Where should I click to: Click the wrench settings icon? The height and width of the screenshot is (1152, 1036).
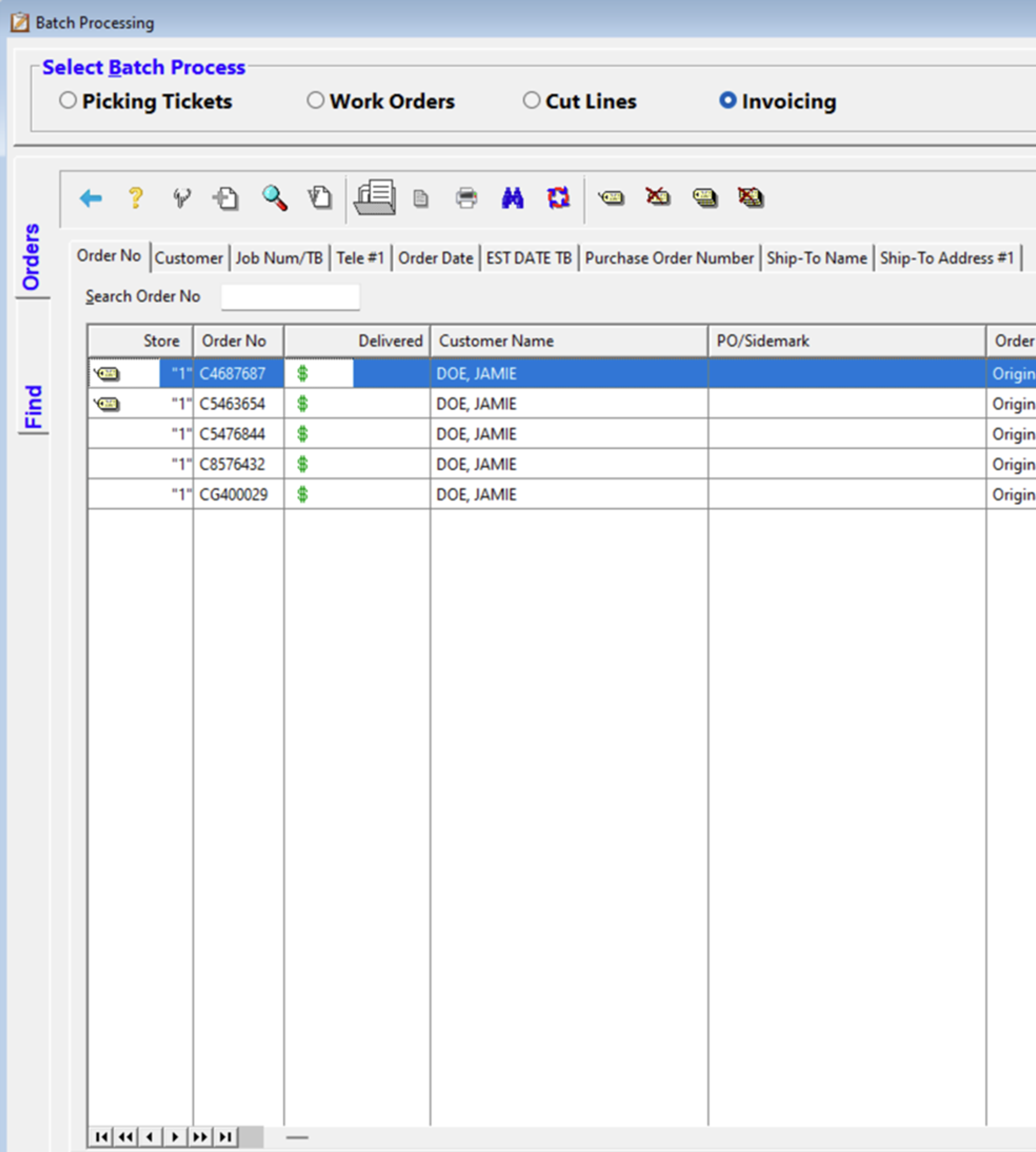point(180,198)
